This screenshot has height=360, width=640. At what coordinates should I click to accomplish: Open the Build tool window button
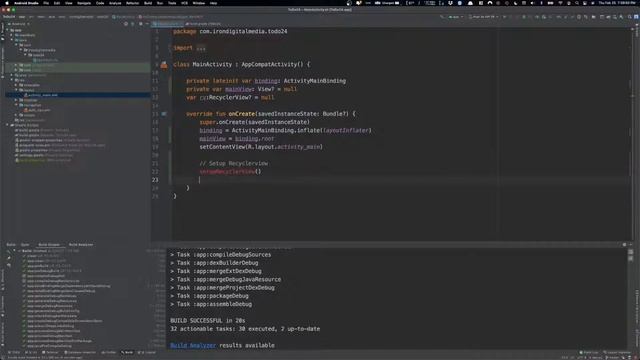(127, 352)
